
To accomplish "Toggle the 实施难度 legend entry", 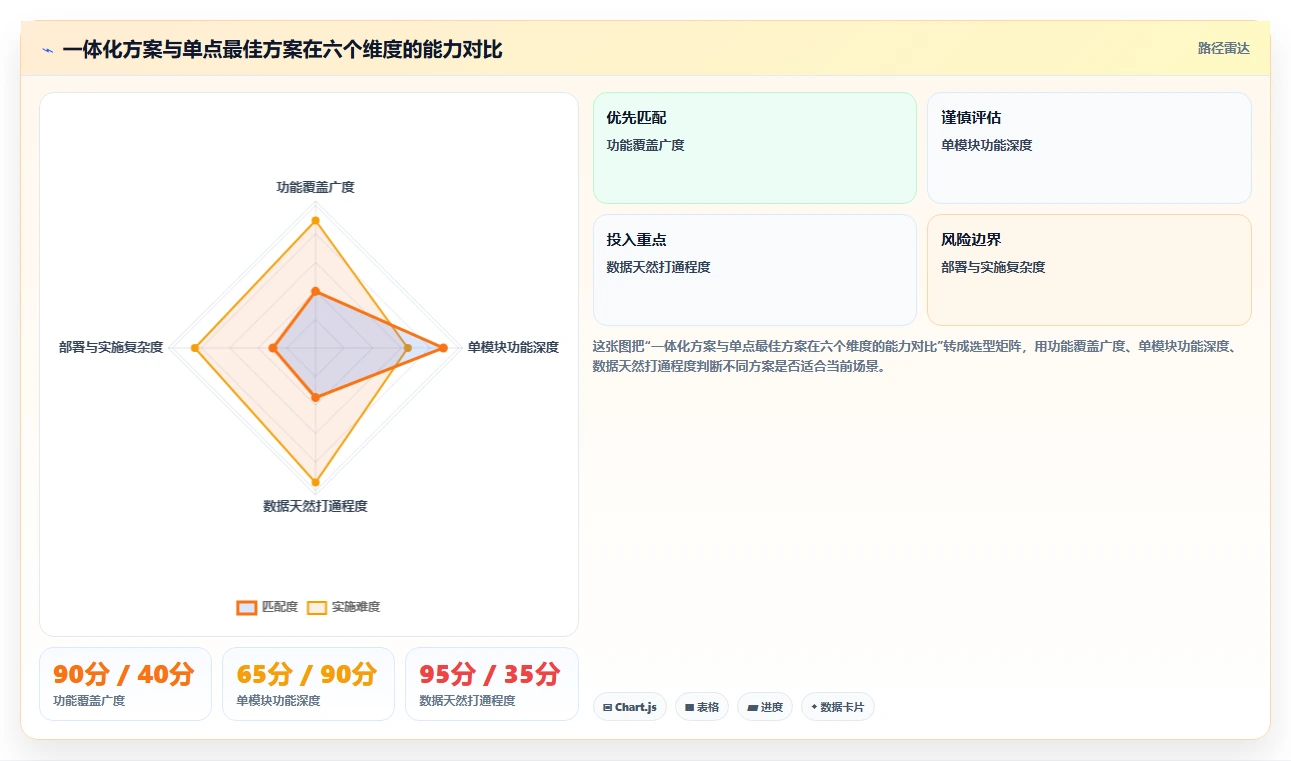I will pyautogui.click(x=343, y=607).
